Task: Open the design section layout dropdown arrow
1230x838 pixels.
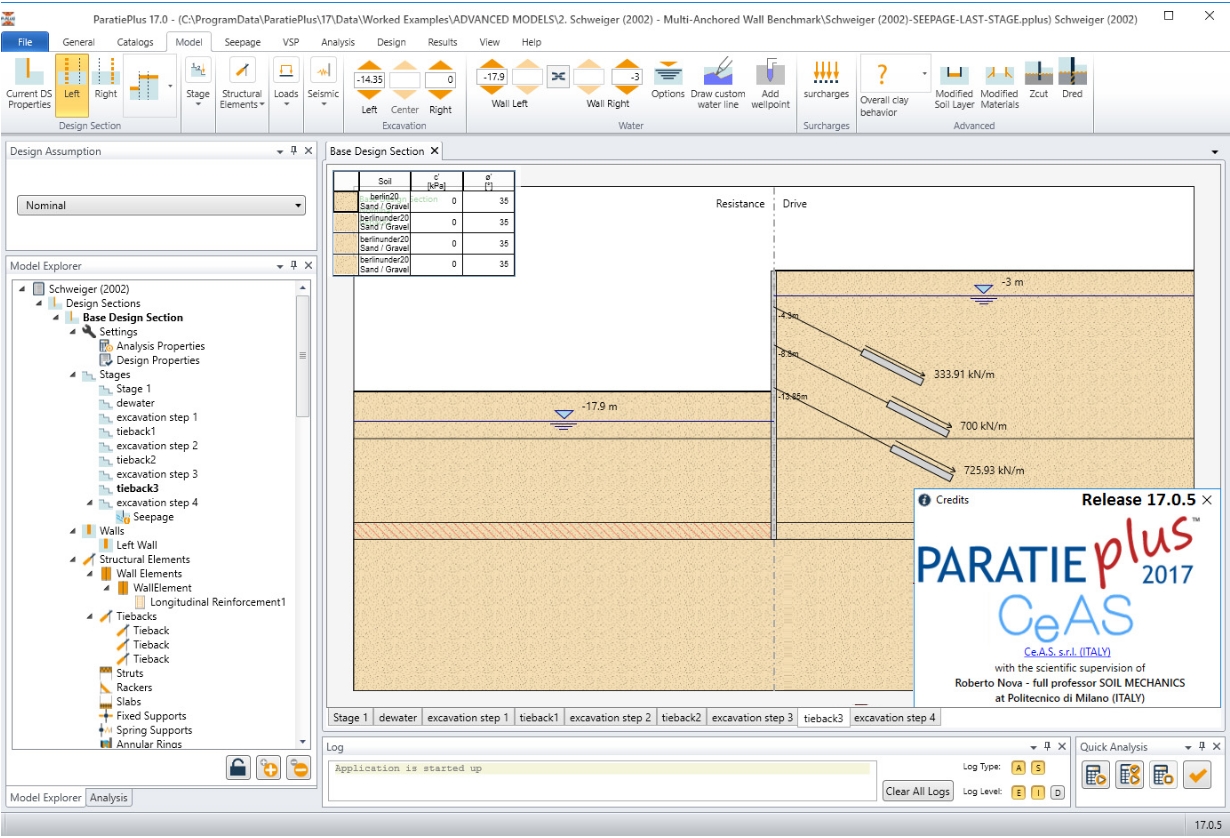Action: click(170, 87)
